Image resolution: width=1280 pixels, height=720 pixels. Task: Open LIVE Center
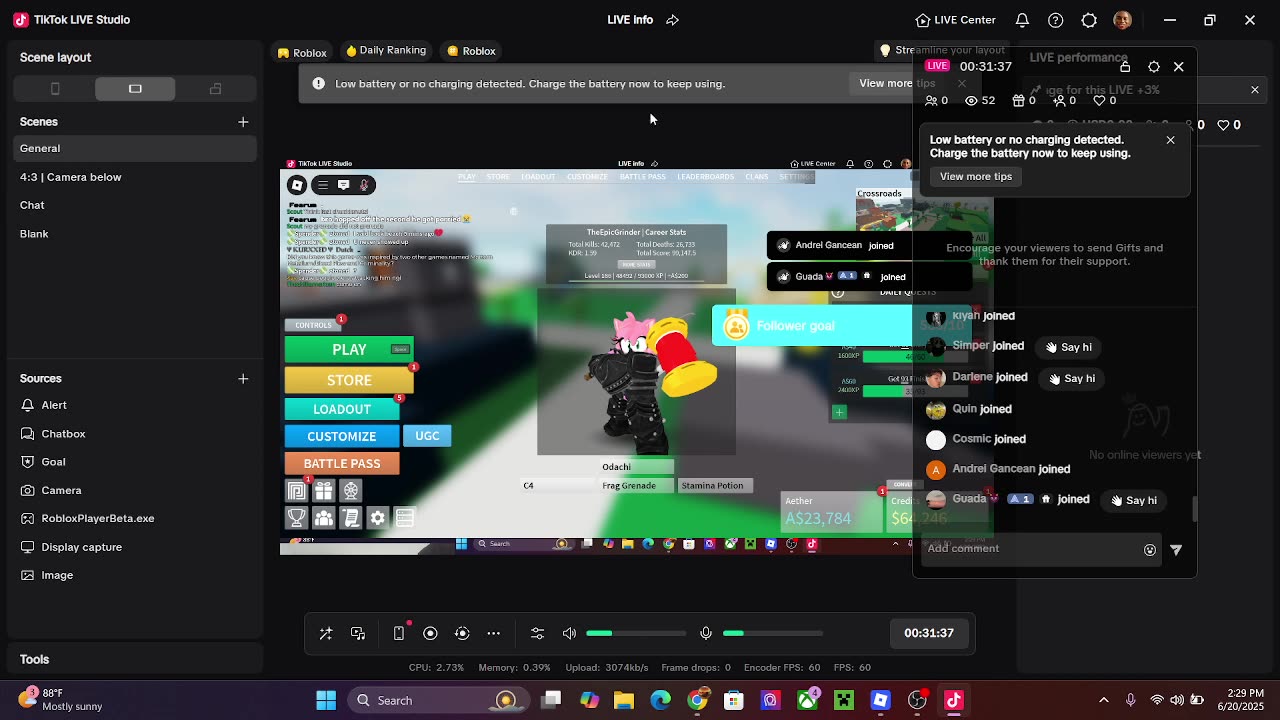point(955,20)
